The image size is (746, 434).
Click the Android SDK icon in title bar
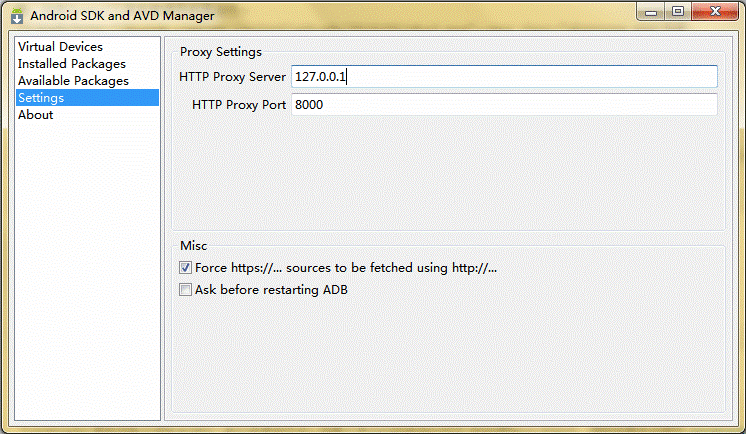[x=17, y=15]
